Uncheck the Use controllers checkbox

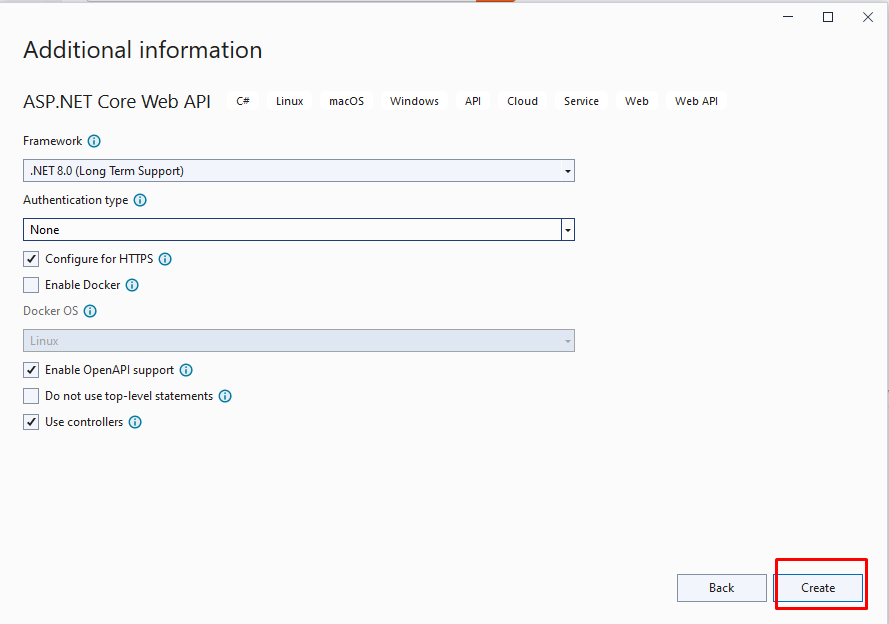[31, 422]
